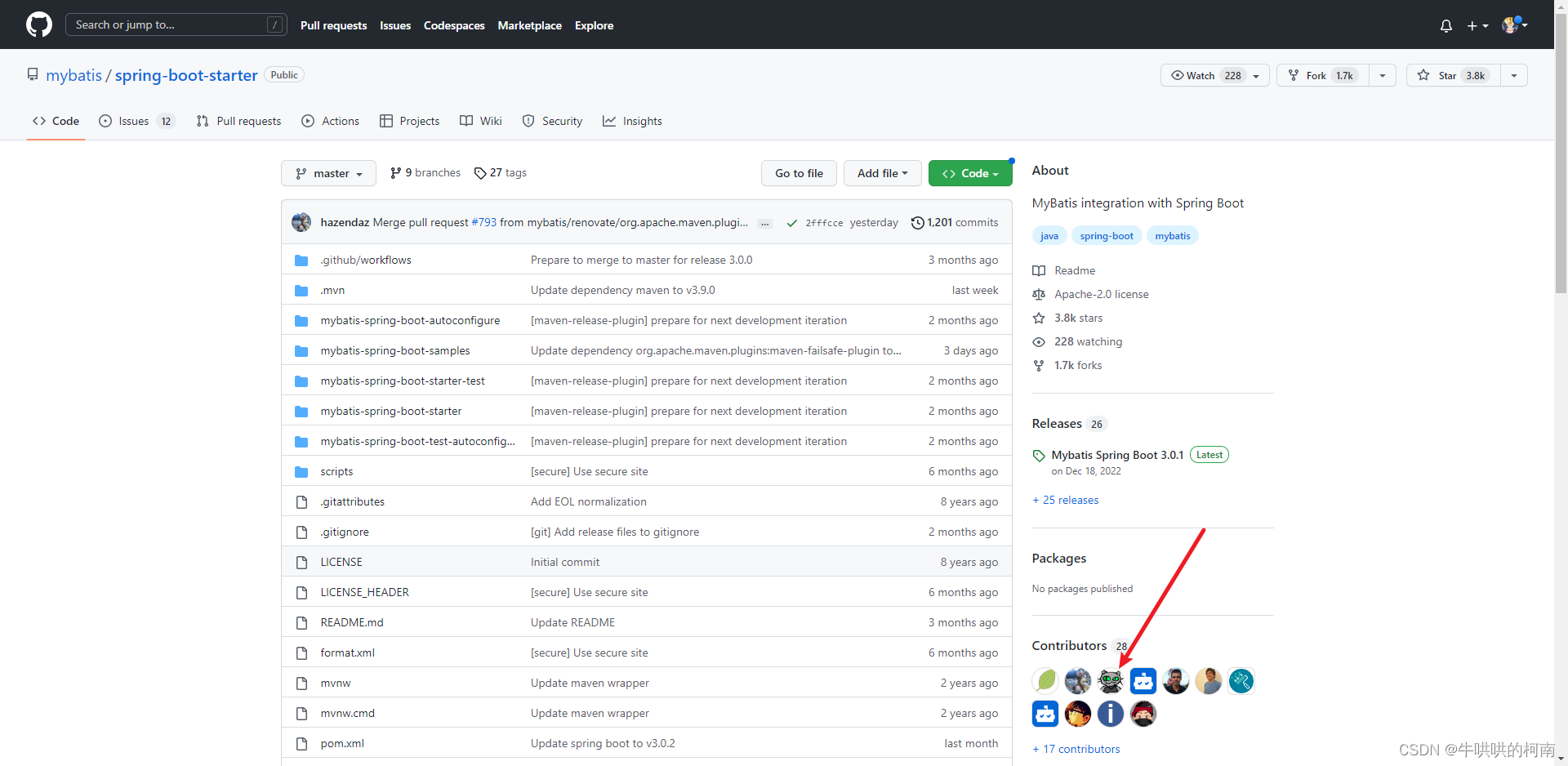View the 27 tags link
The image size is (1568, 766).
[x=501, y=173]
